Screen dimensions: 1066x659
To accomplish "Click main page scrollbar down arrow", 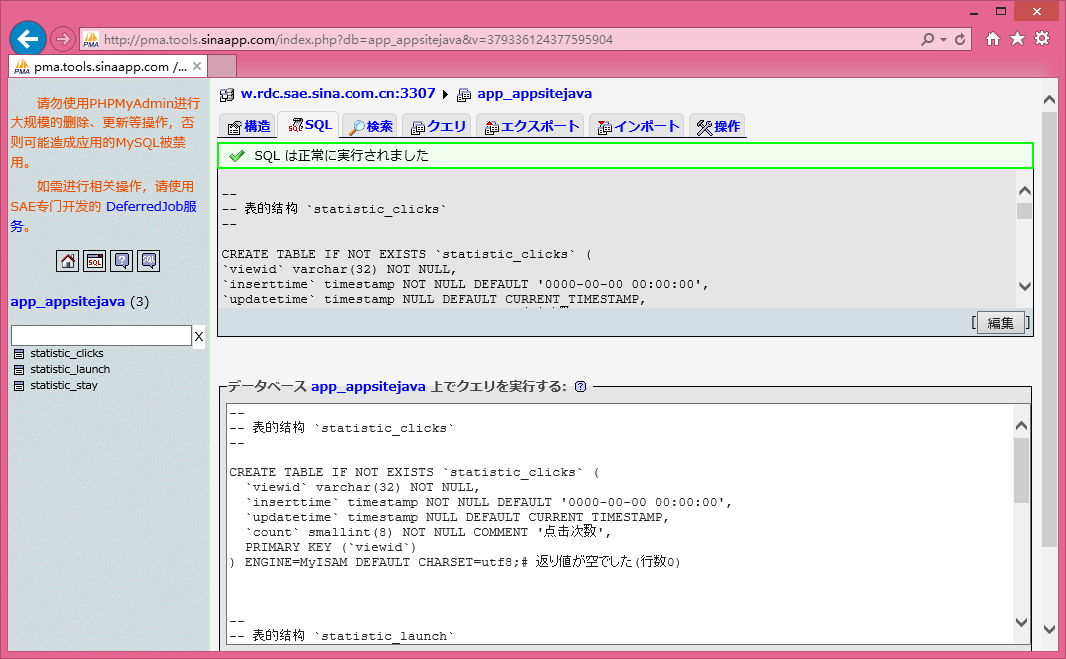I will [1049, 630].
